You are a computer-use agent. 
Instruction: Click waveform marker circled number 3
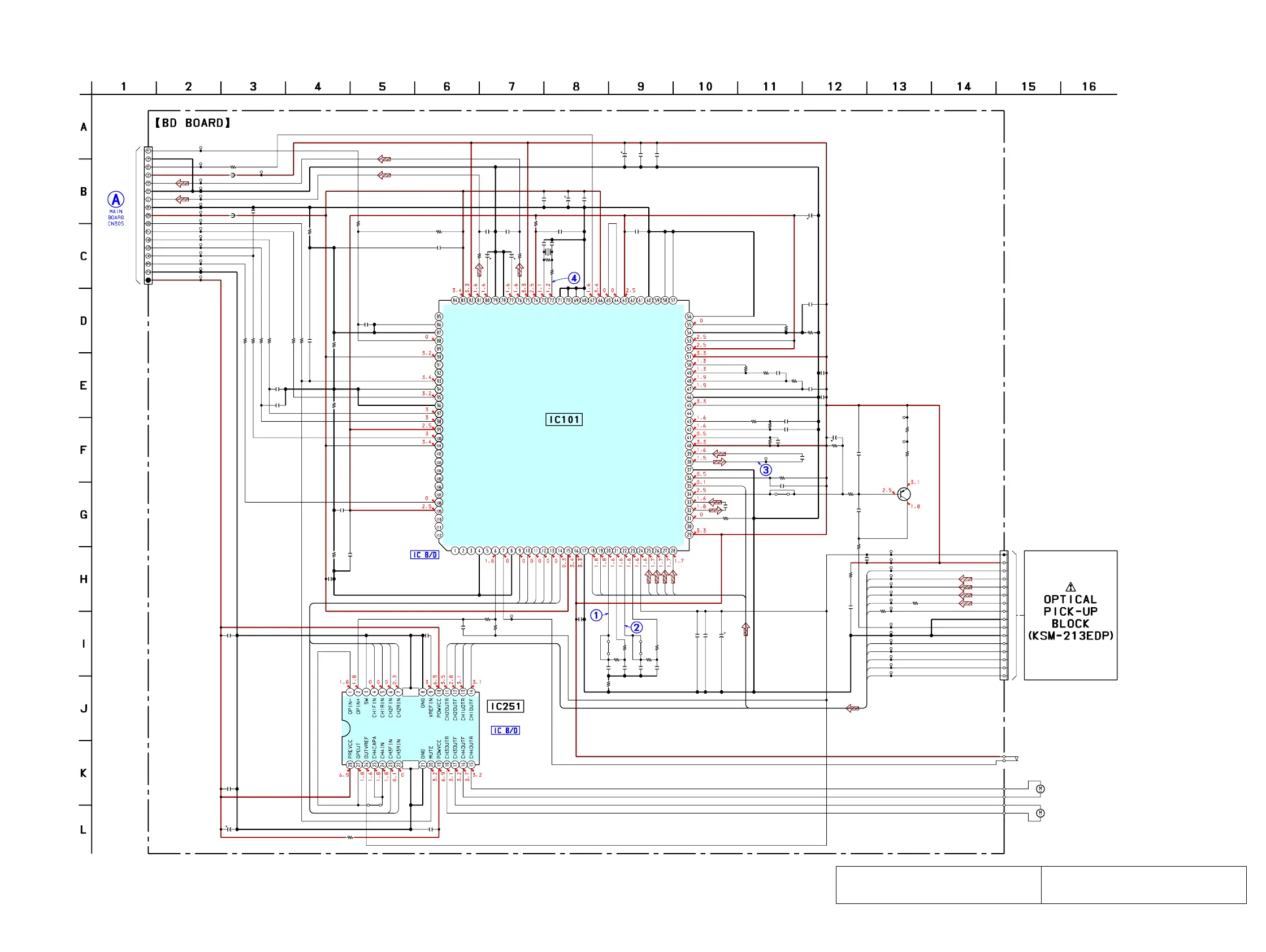766,470
